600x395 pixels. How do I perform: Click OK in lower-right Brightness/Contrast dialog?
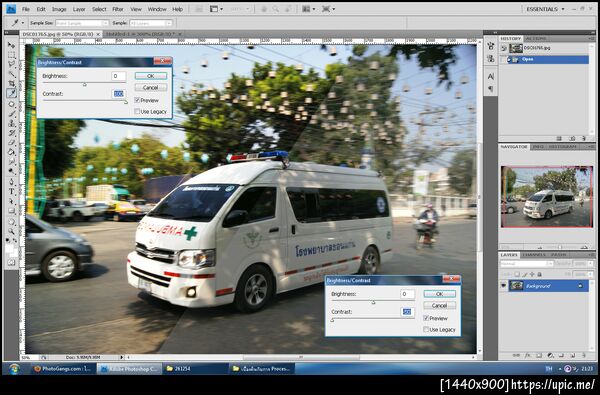coord(440,294)
